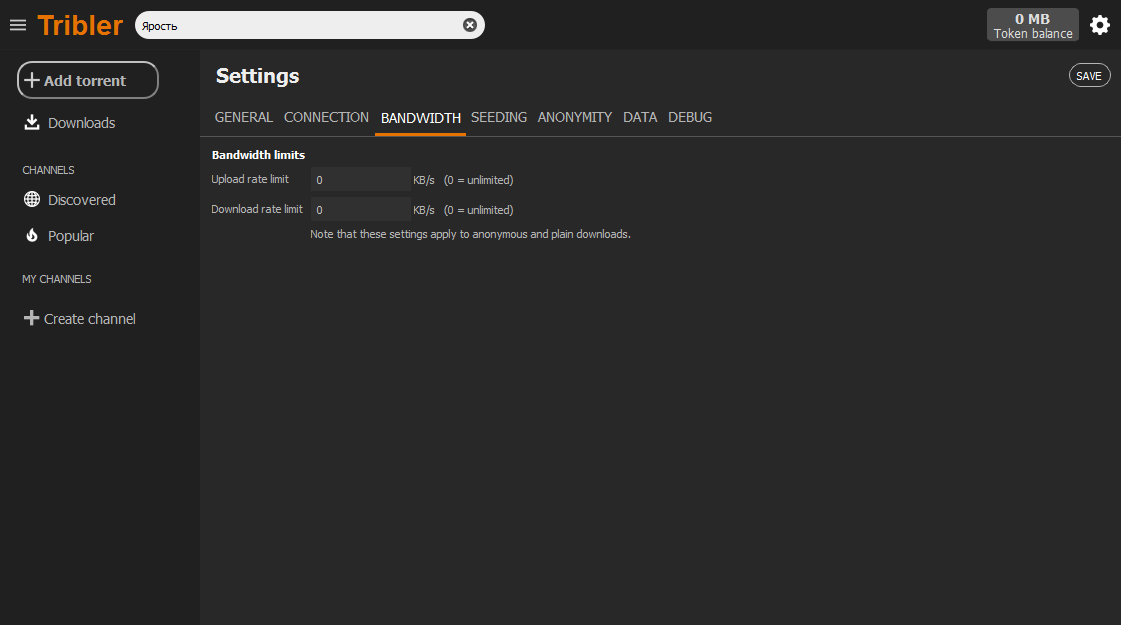Screen dimensions: 1121x625
Task: Switch to the Debug tab
Action: point(690,117)
